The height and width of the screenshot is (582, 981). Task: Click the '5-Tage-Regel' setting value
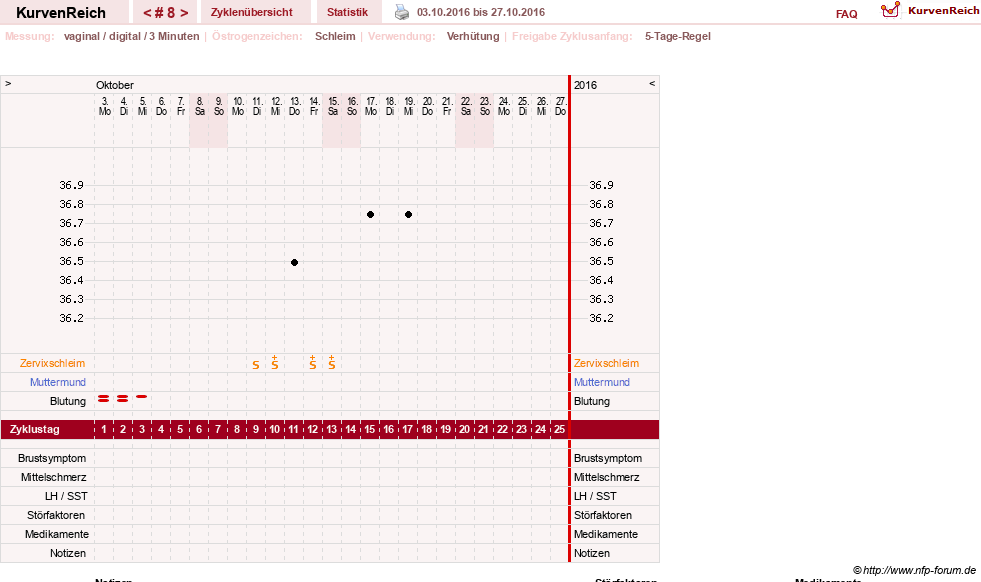click(678, 36)
